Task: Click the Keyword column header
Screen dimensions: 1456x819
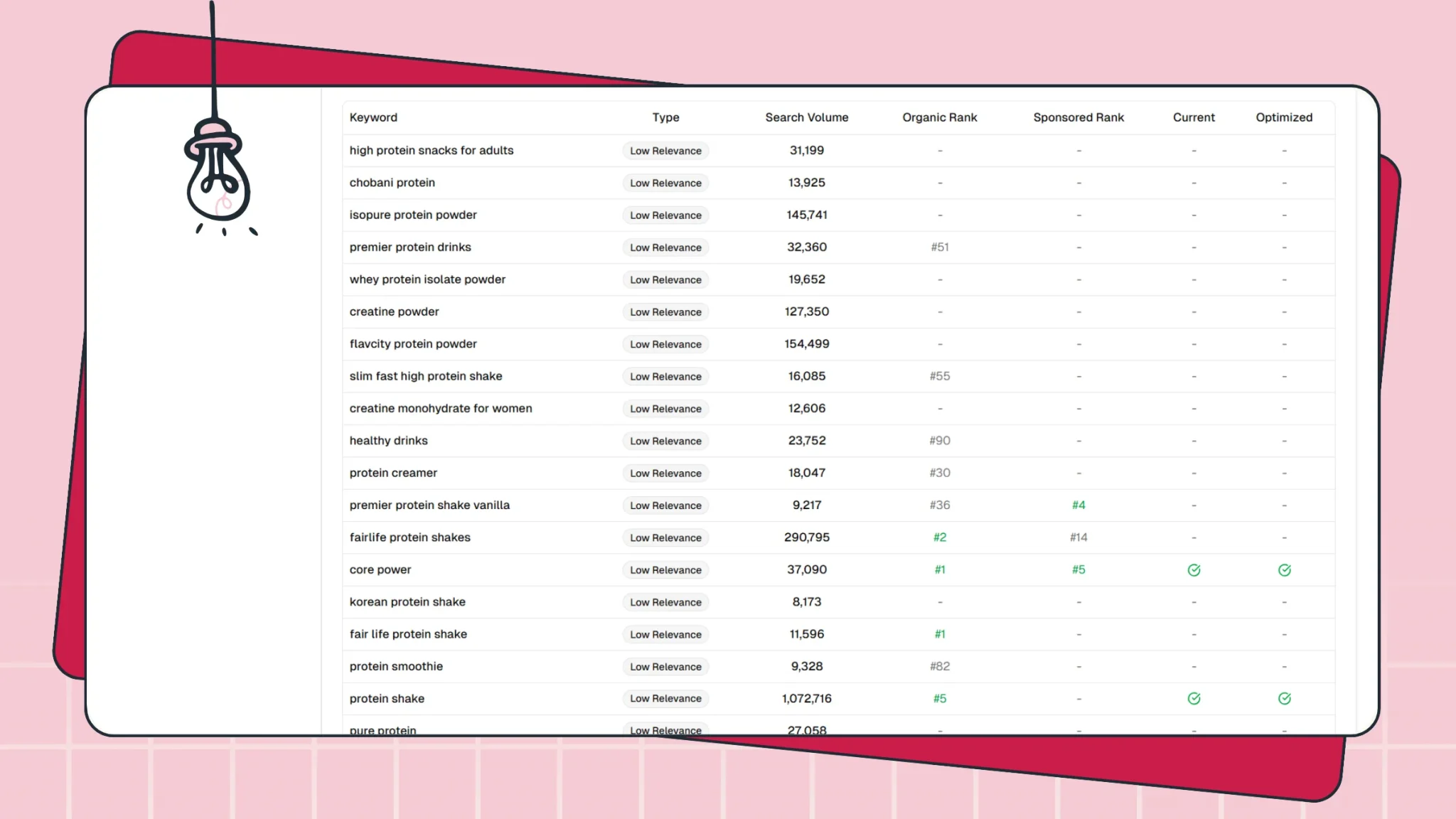Action: (x=373, y=117)
